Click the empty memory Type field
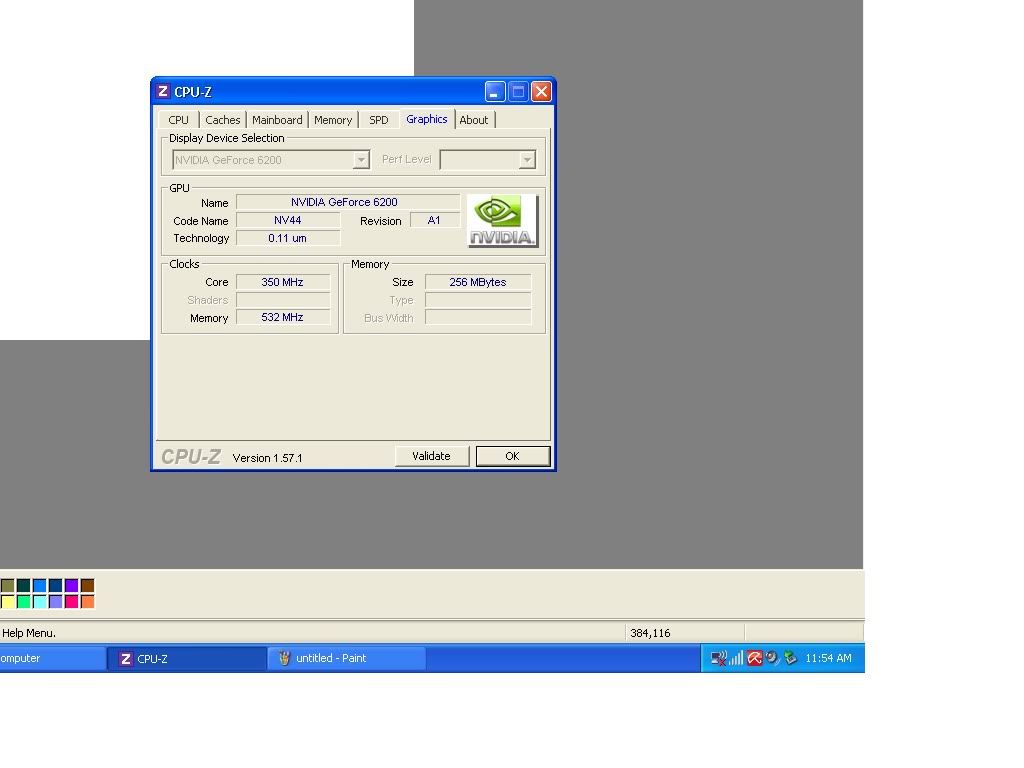Image resolution: width=1024 pixels, height=768 pixels. point(478,300)
